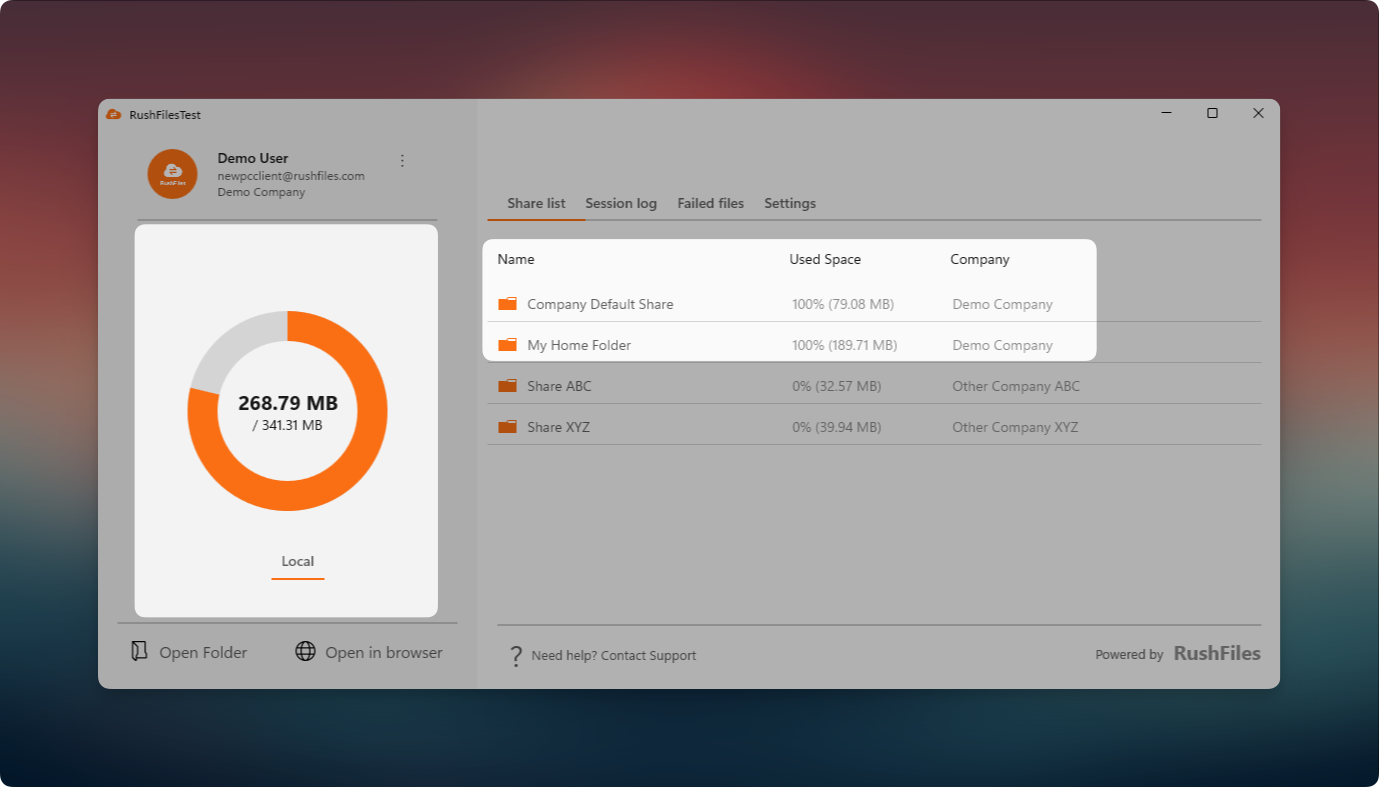Sort by the Company column header

pos(980,259)
